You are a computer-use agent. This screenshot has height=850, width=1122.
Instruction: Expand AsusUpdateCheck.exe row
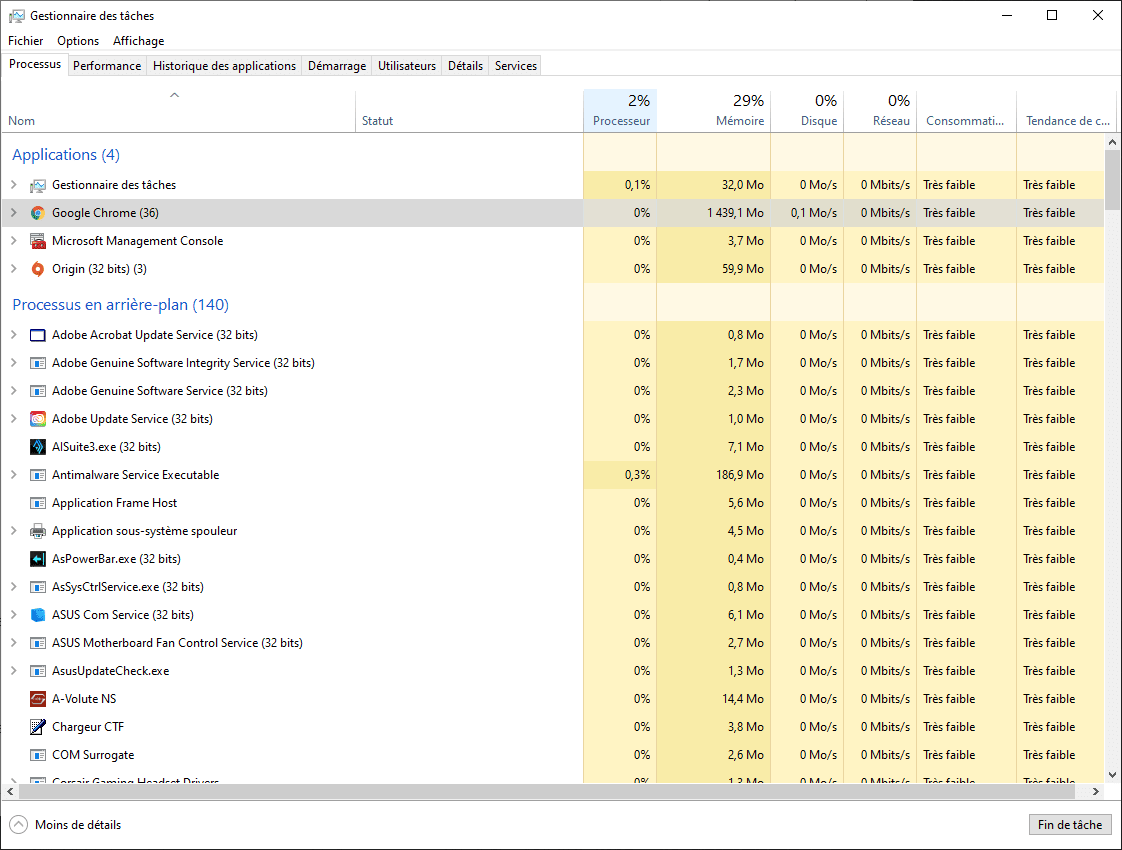coord(14,670)
